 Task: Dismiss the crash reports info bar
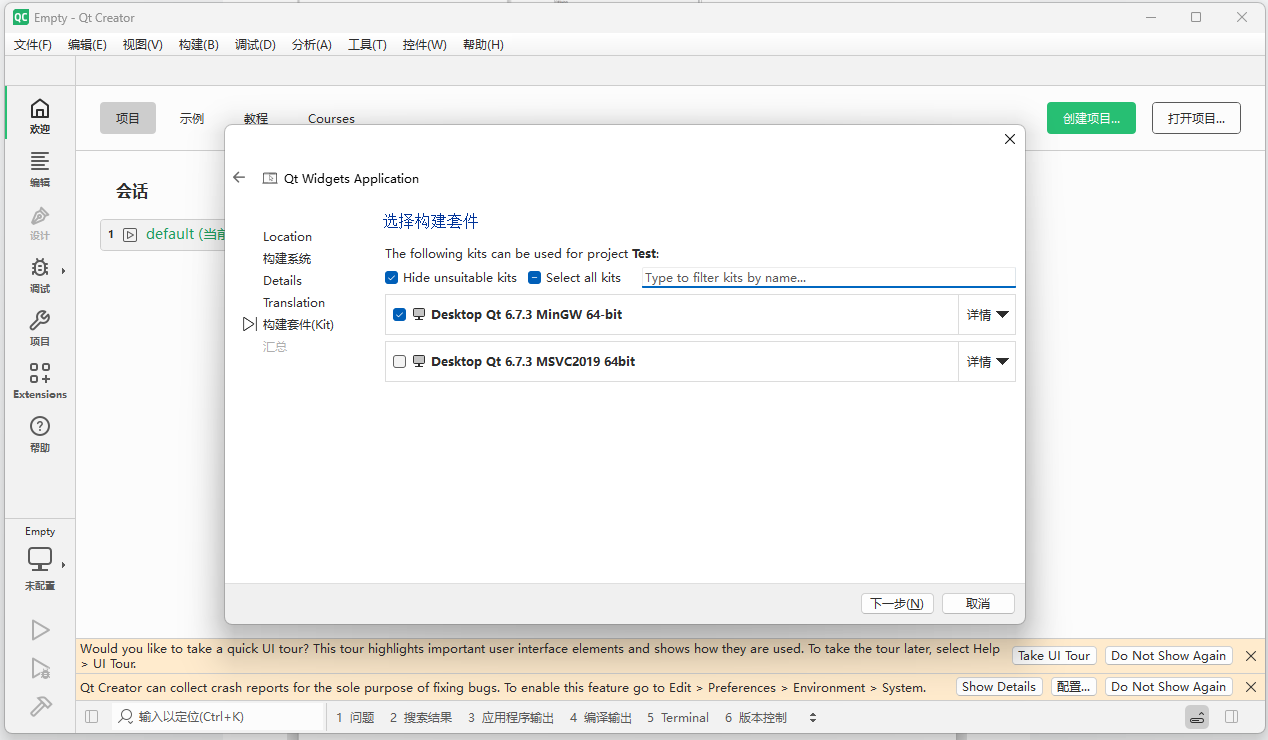(x=1251, y=687)
